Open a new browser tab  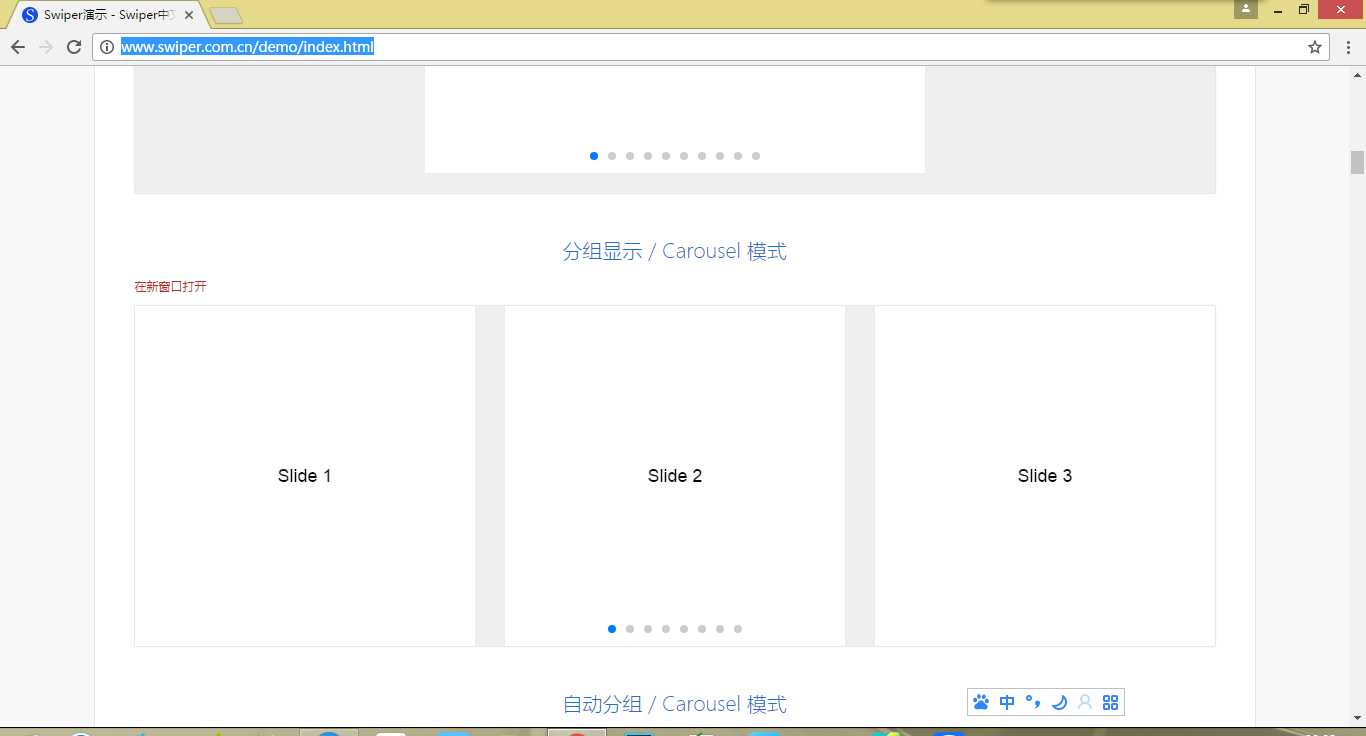point(227,16)
